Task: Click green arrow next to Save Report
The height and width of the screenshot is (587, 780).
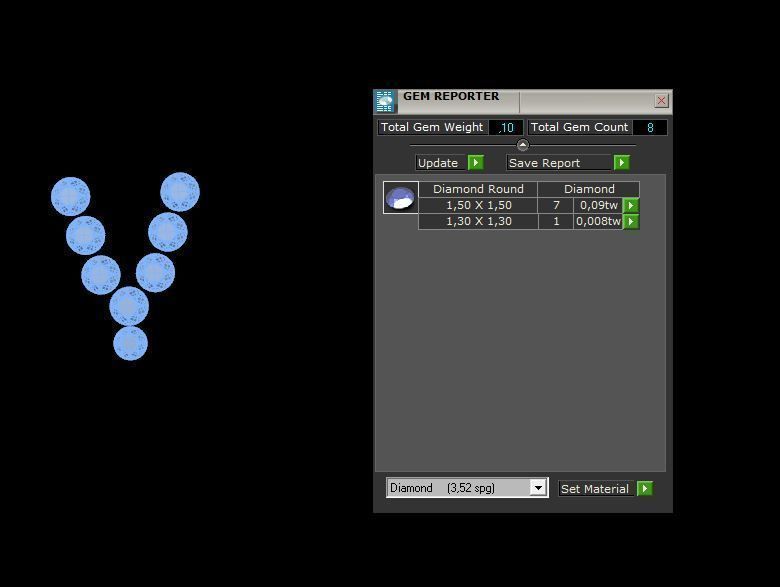Action: click(622, 163)
